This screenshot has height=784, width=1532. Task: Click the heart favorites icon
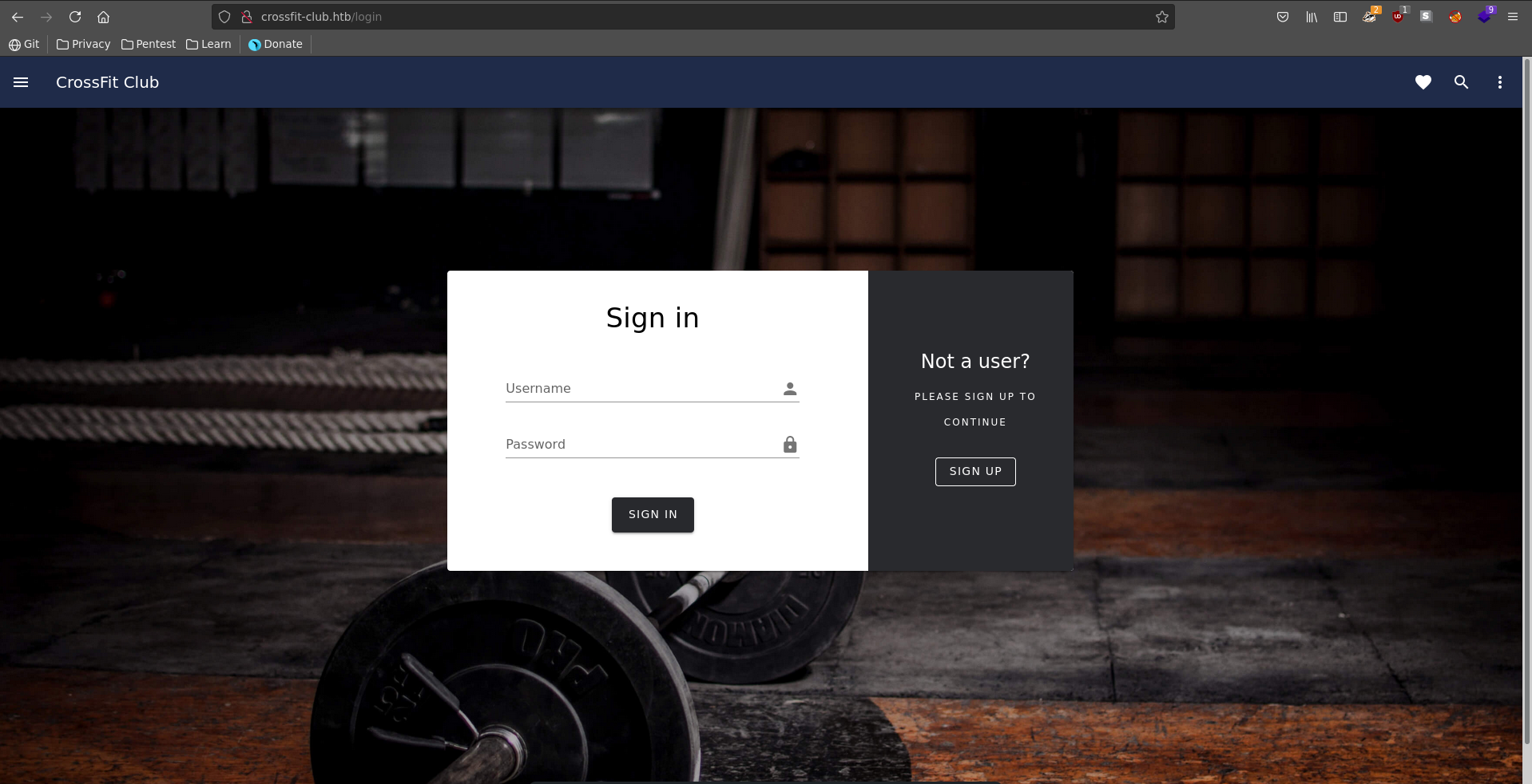(x=1423, y=82)
